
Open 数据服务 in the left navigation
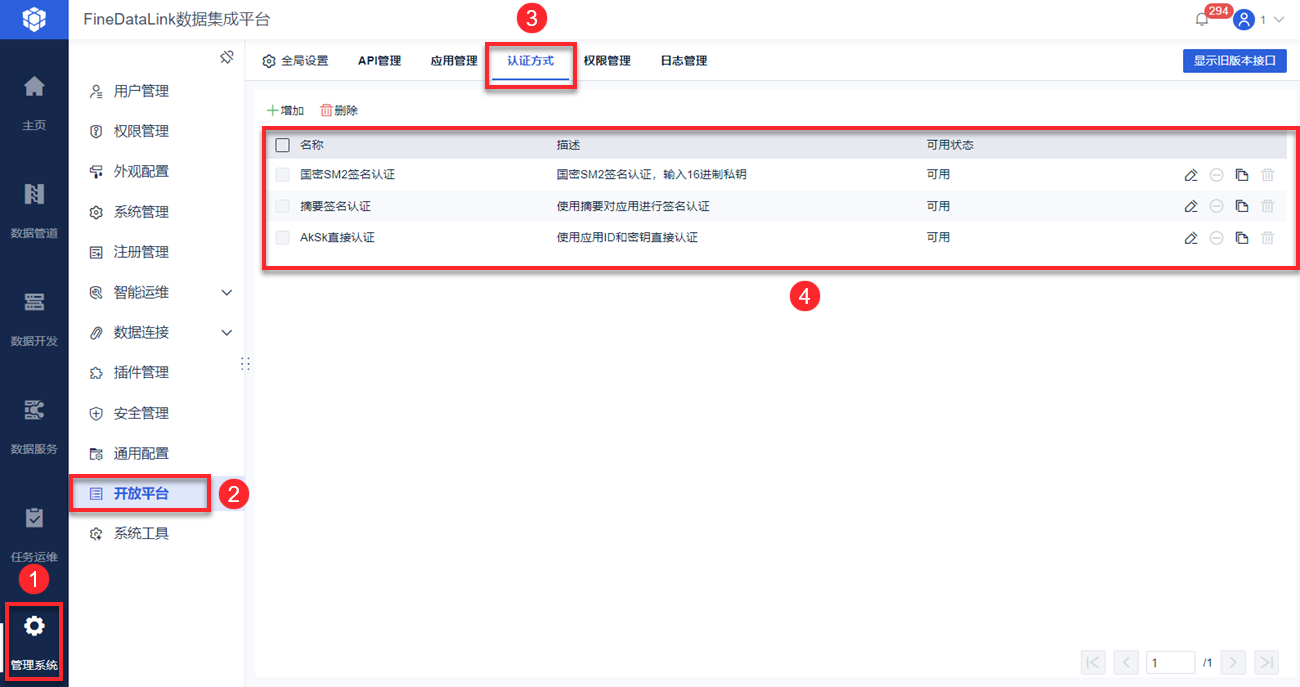pos(34,426)
